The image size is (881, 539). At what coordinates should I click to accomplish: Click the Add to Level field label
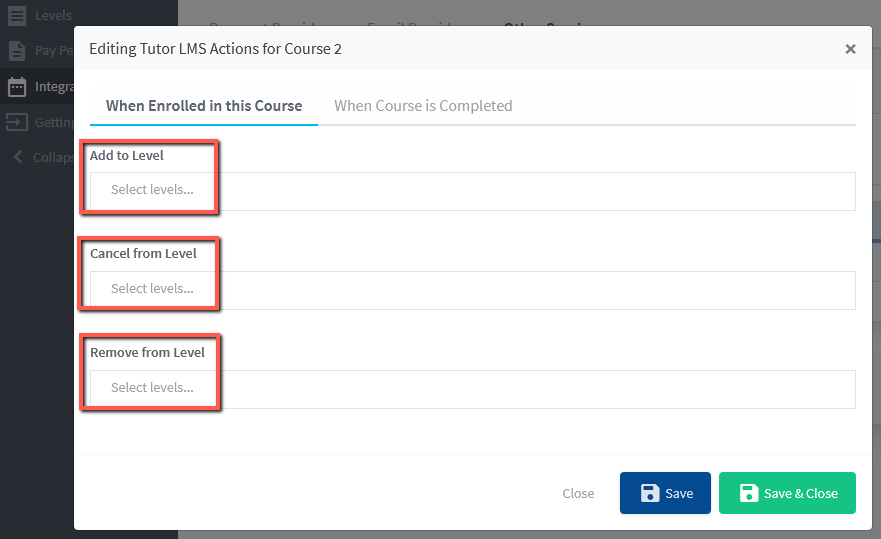pos(127,156)
